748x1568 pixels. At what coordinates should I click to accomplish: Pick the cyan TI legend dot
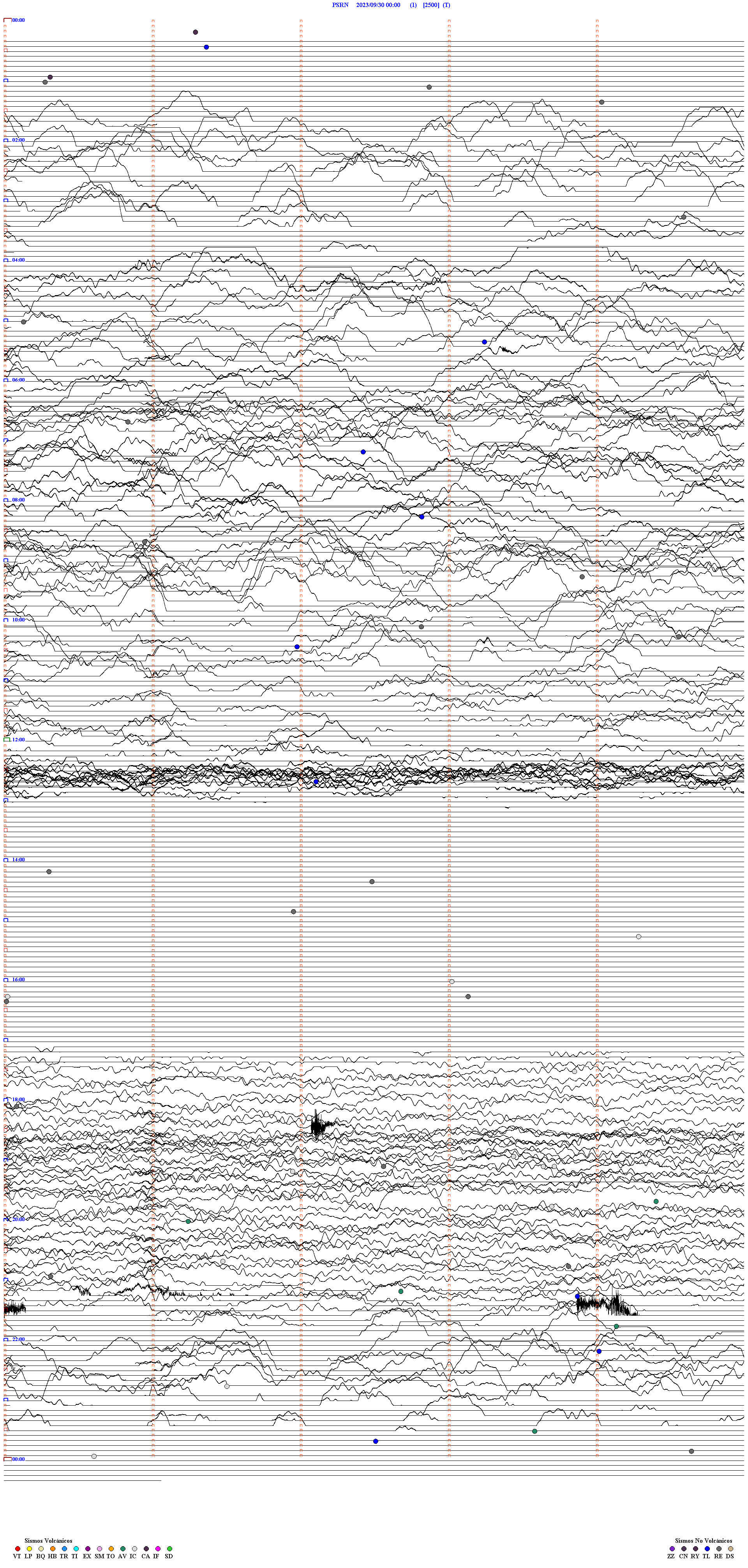[x=76, y=1549]
